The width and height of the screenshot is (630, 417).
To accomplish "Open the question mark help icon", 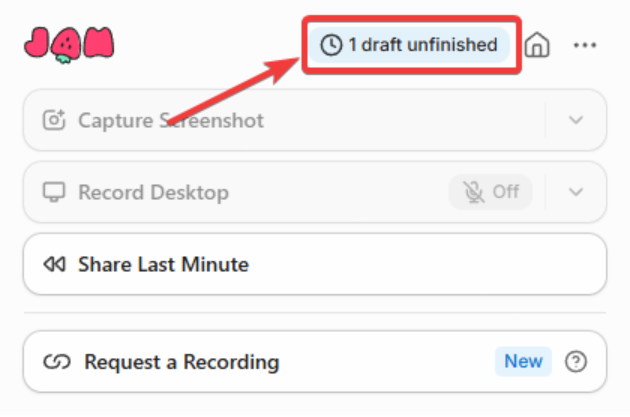I will [x=575, y=362].
